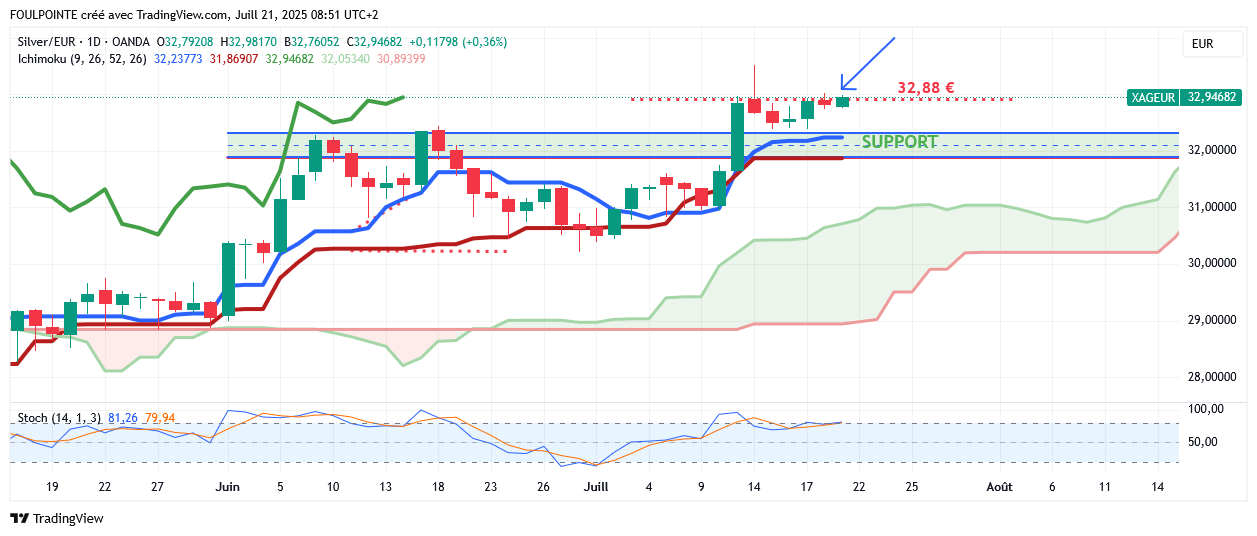Image resolution: width=1257 pixels, height=536 pixels.
Task: Click the blue arrow annotation above price
Action: click(866, 63)
